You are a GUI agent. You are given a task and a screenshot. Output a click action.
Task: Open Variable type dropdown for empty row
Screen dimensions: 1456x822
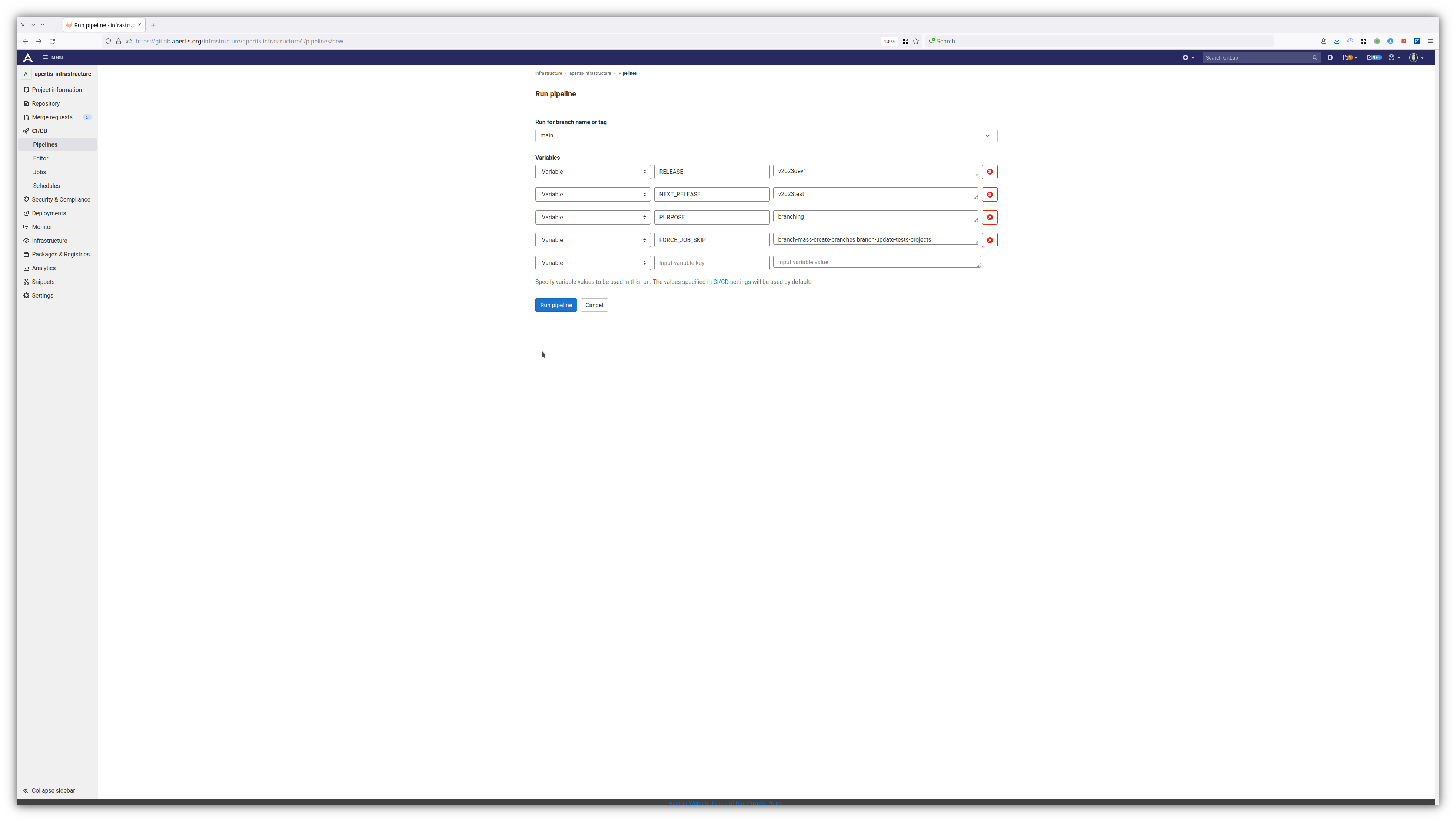point(592,263)
